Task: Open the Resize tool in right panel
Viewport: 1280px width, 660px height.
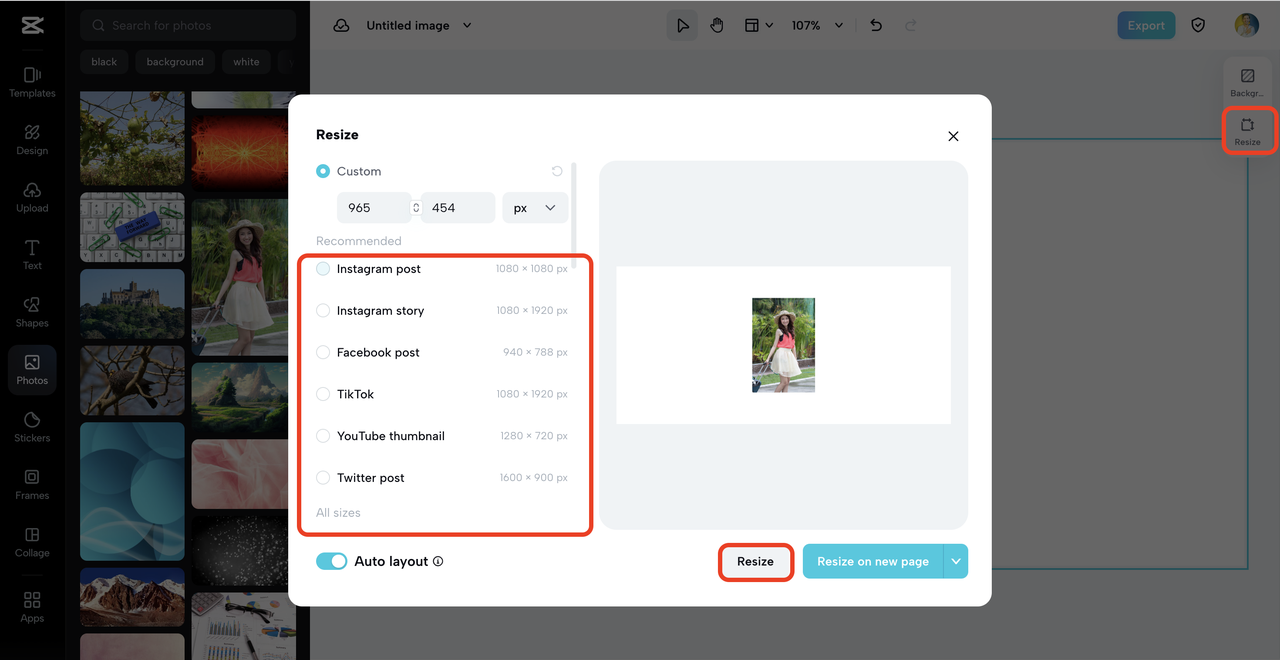Action: click(x=1247, y=131)
